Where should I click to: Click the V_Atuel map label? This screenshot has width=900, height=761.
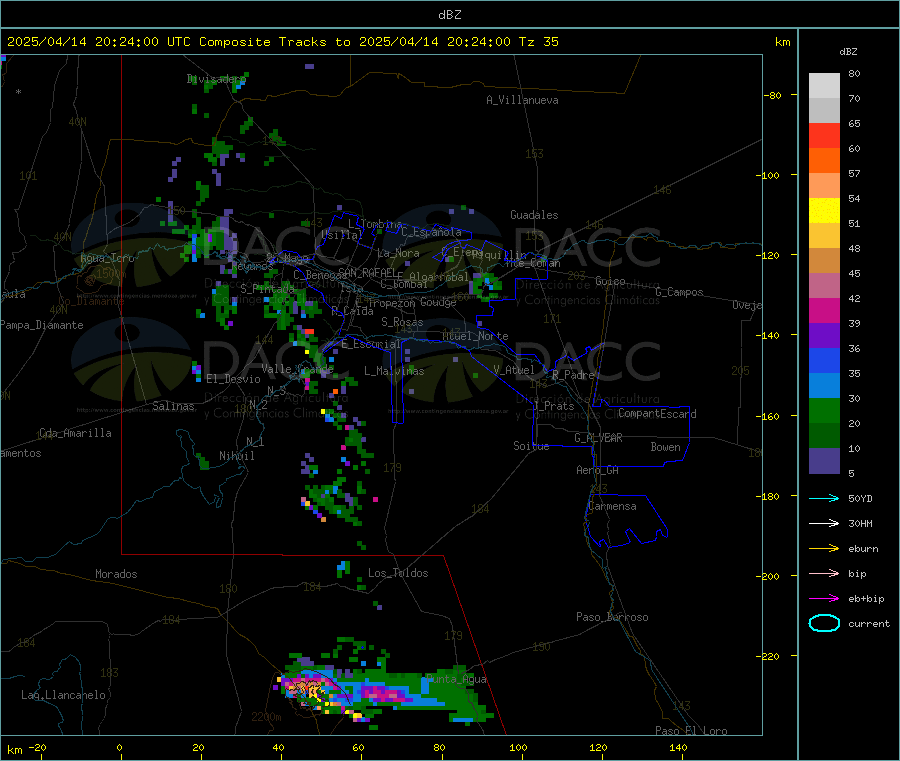[x=514, y=370]
